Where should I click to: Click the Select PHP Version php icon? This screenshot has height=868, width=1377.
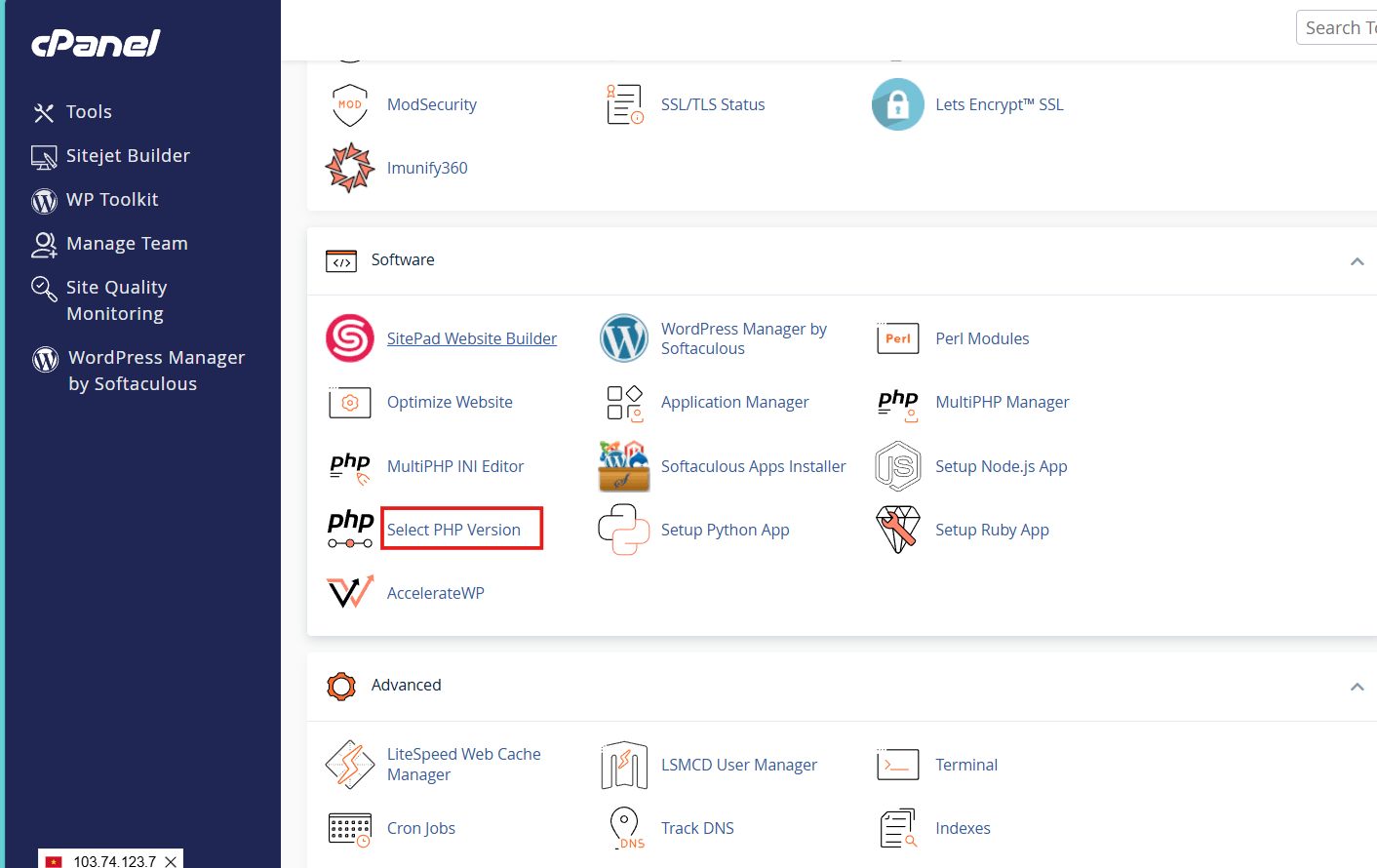pos(350,530)
